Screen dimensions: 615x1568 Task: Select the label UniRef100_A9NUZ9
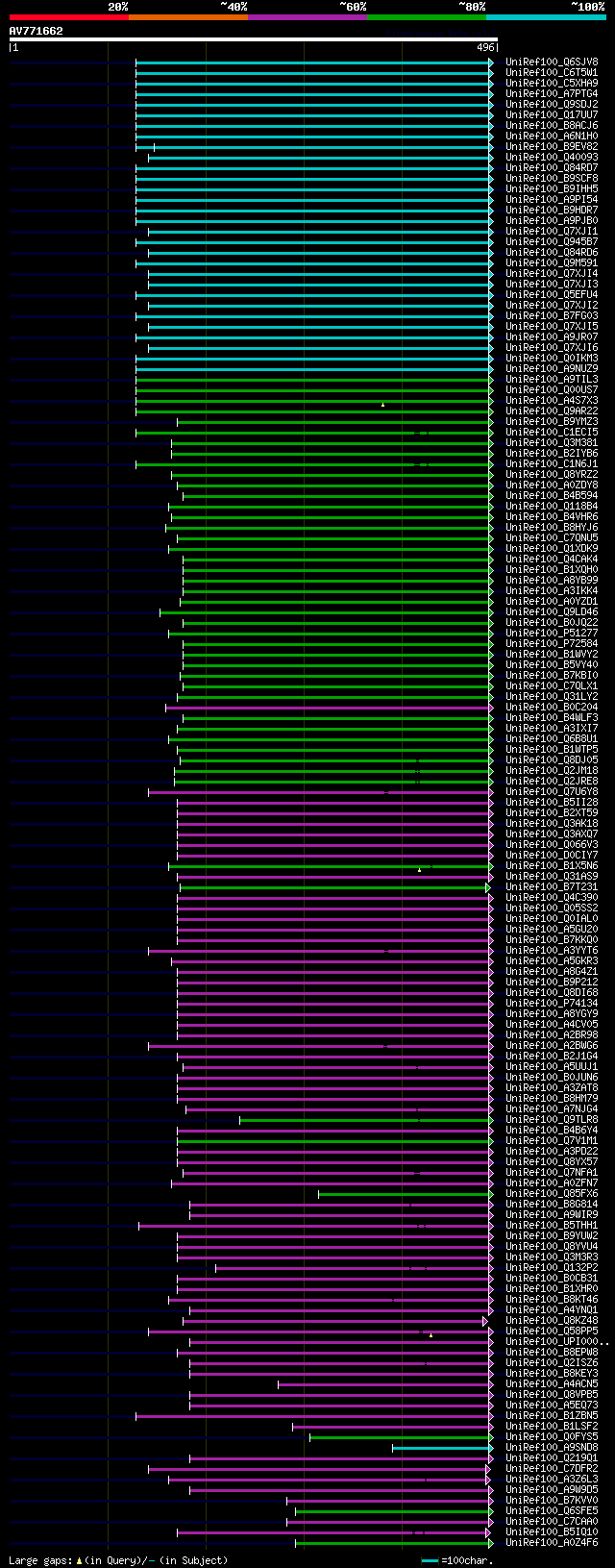click(552, 368)
